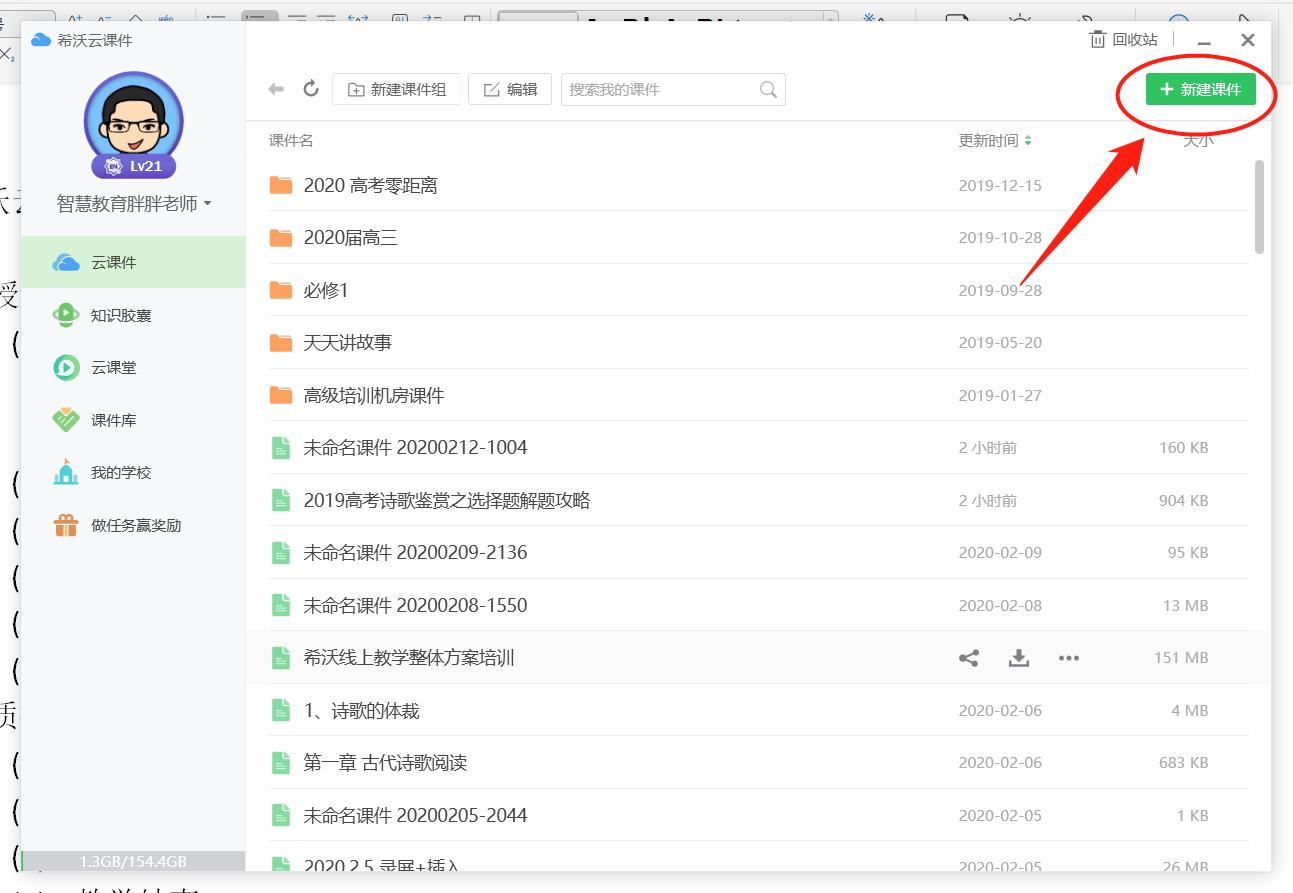The image size is (1293, 893).
Task: Open the 智慧教育胖胖老师 account dropdown
Action: click(133, 203)
